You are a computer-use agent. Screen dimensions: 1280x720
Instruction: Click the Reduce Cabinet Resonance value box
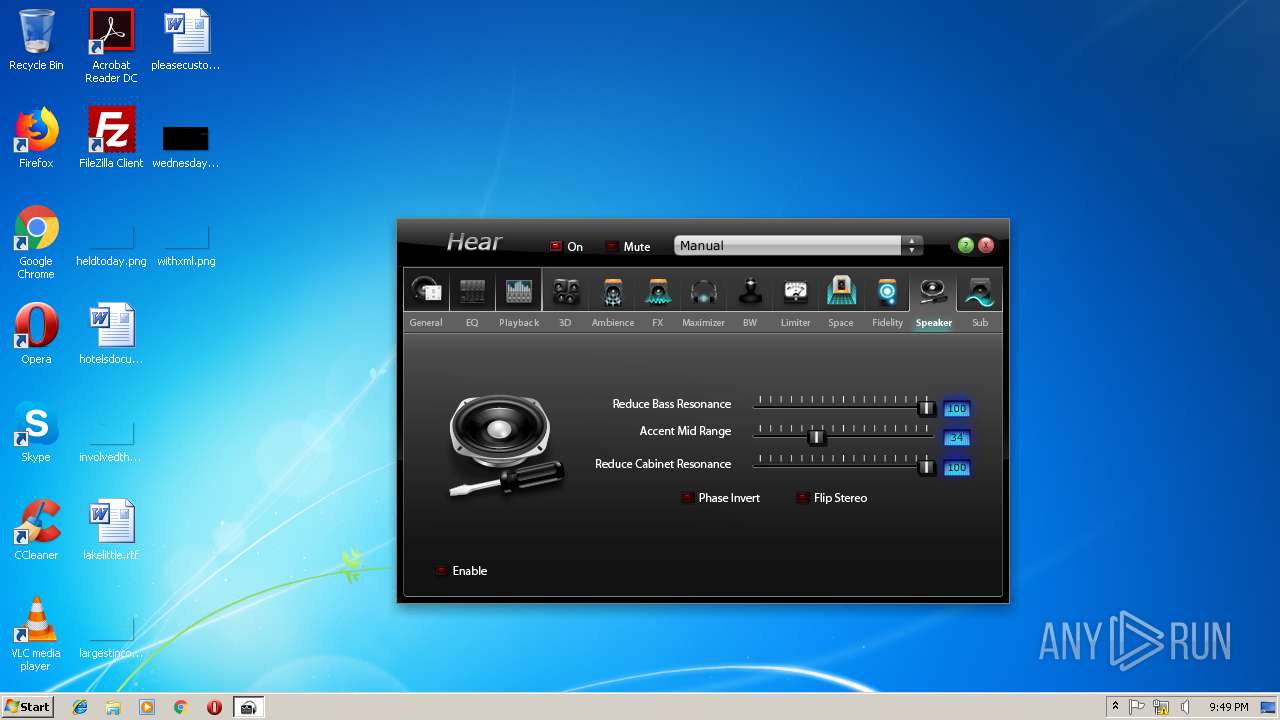click(957, 468)
